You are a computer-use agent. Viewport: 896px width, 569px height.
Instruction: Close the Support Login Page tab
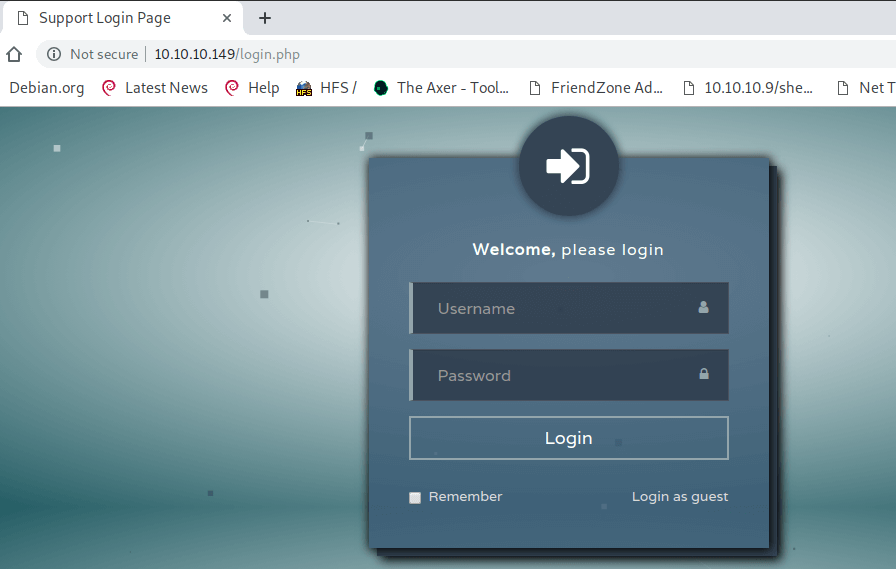point(227,18)
